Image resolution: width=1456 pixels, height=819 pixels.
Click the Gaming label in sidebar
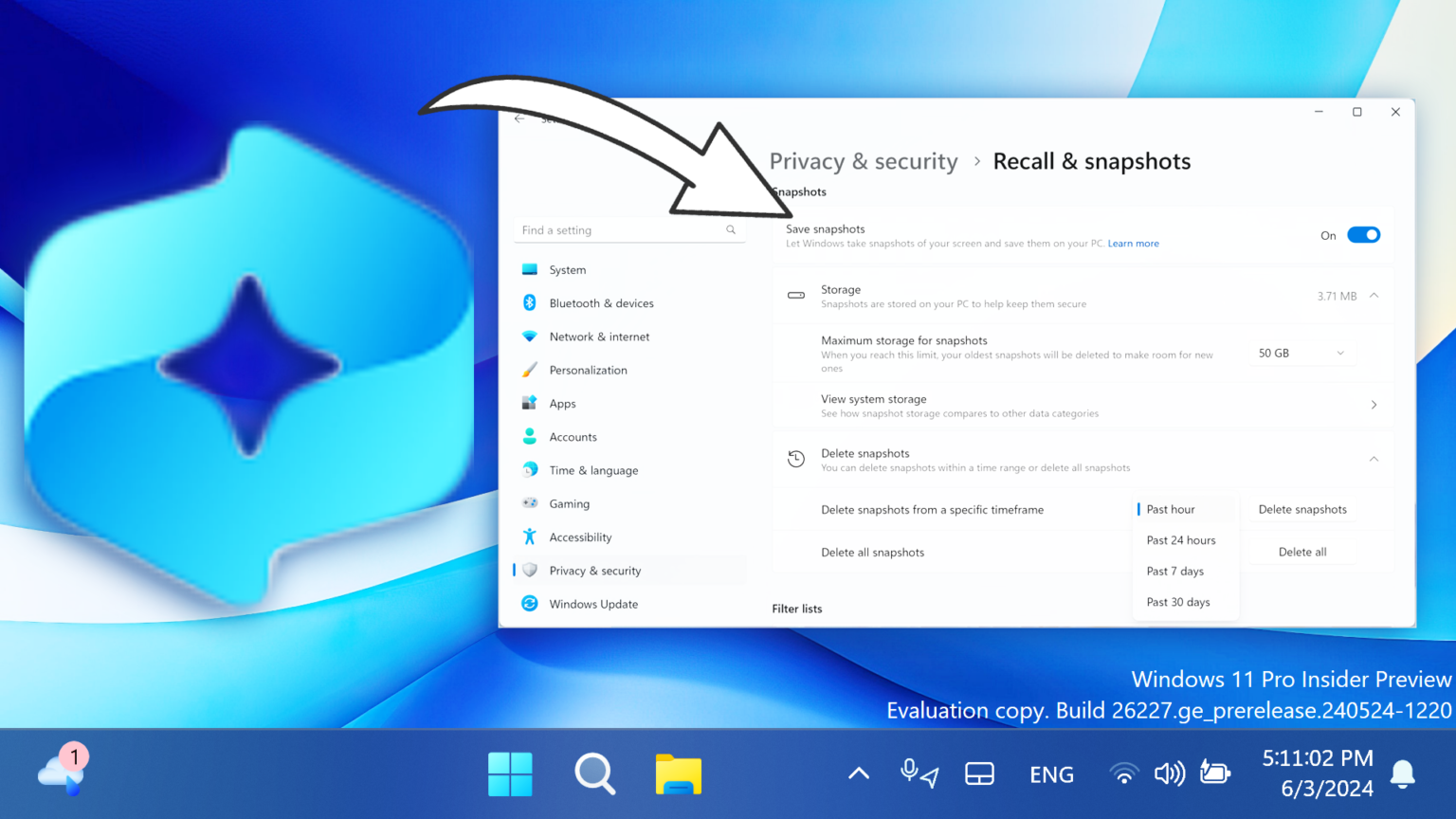569,503
